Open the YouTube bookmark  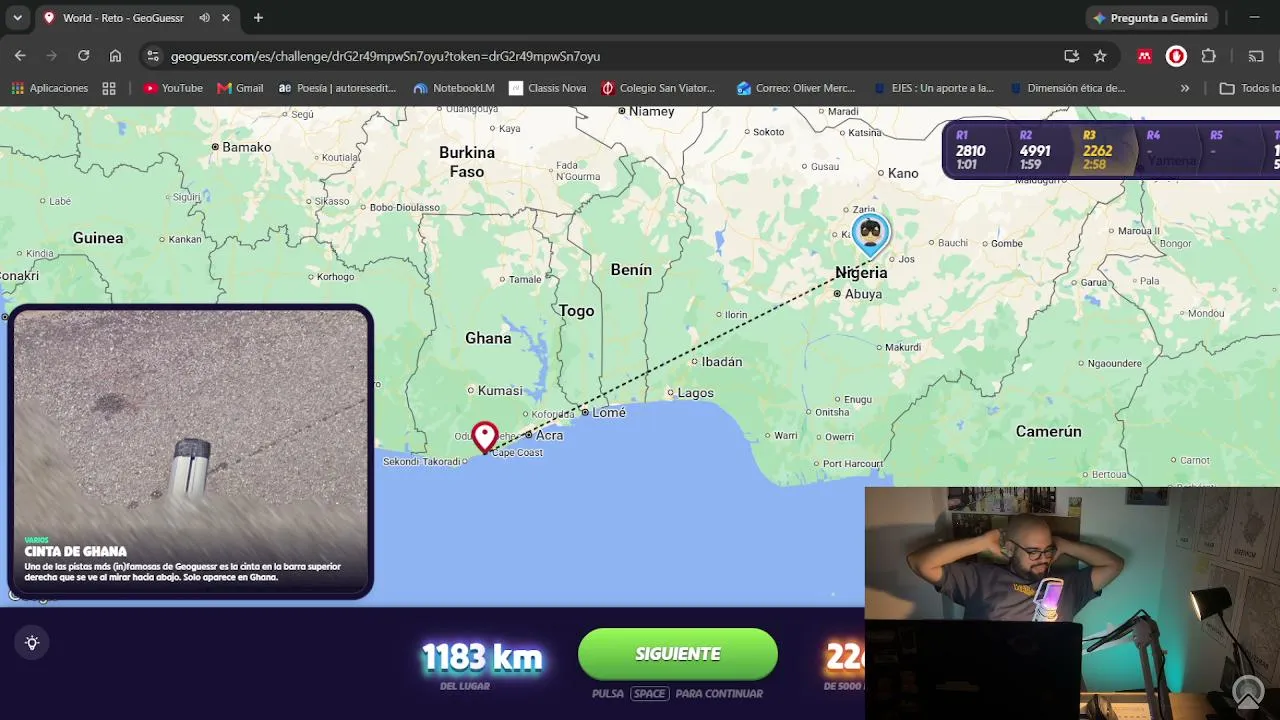(x=173, y=88)
